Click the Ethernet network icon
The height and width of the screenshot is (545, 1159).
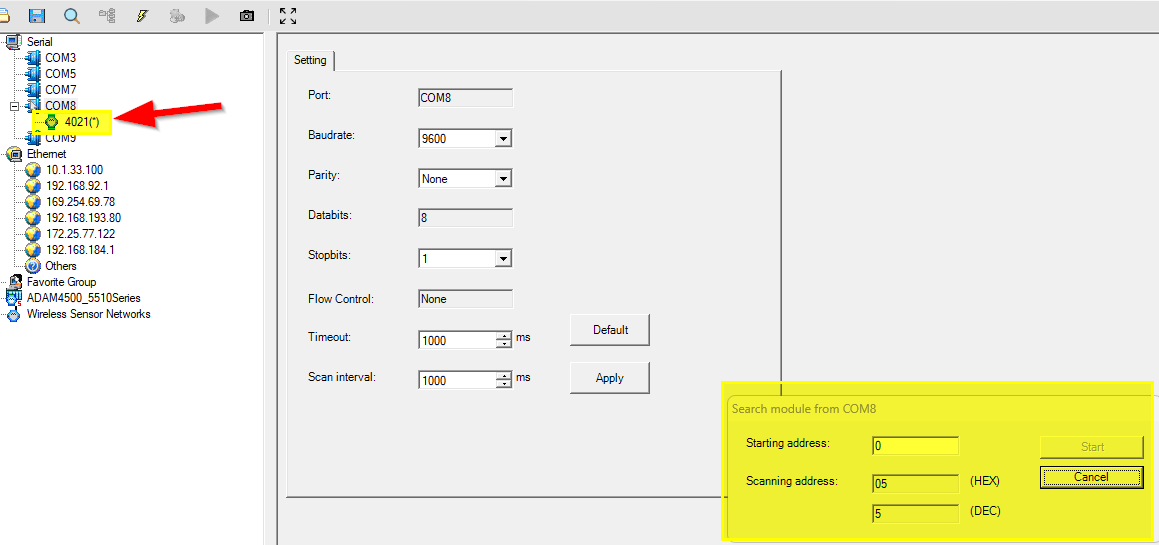(13, 154)
